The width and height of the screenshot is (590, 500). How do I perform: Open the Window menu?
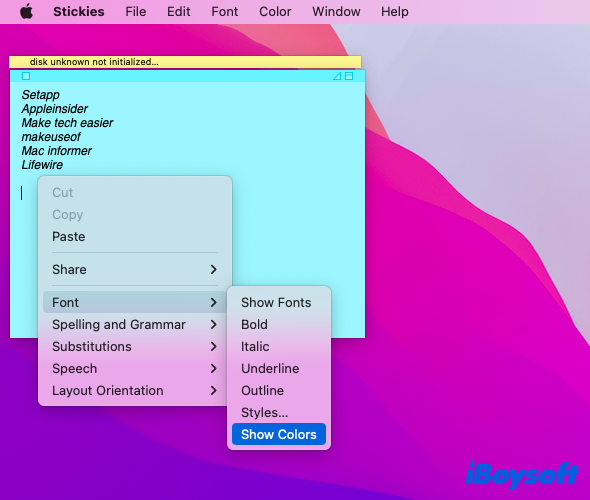[x=336, y=12]
